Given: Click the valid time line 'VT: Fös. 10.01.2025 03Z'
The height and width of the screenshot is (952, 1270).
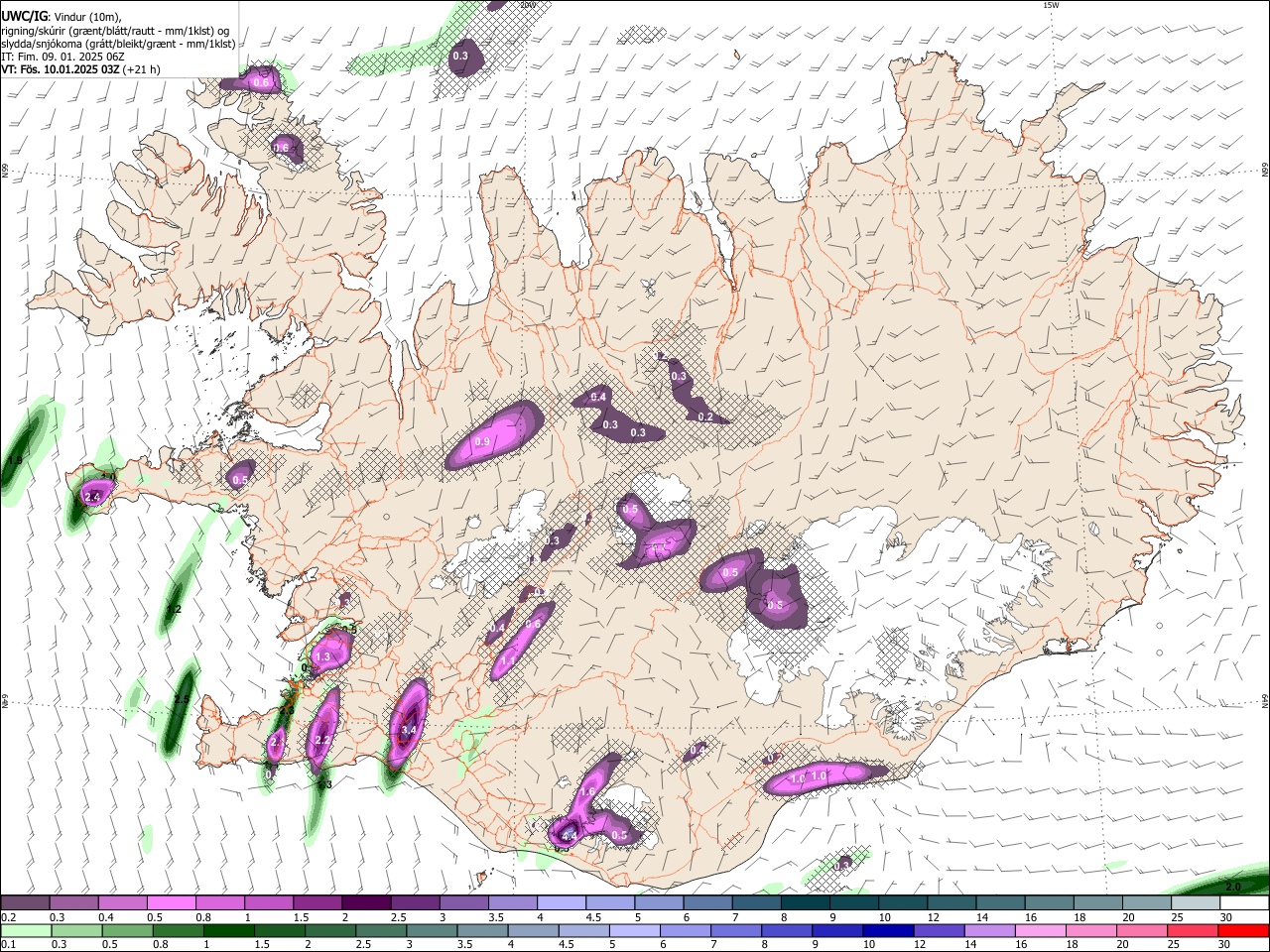Looking at the screenshot, I should coord(62,69).
